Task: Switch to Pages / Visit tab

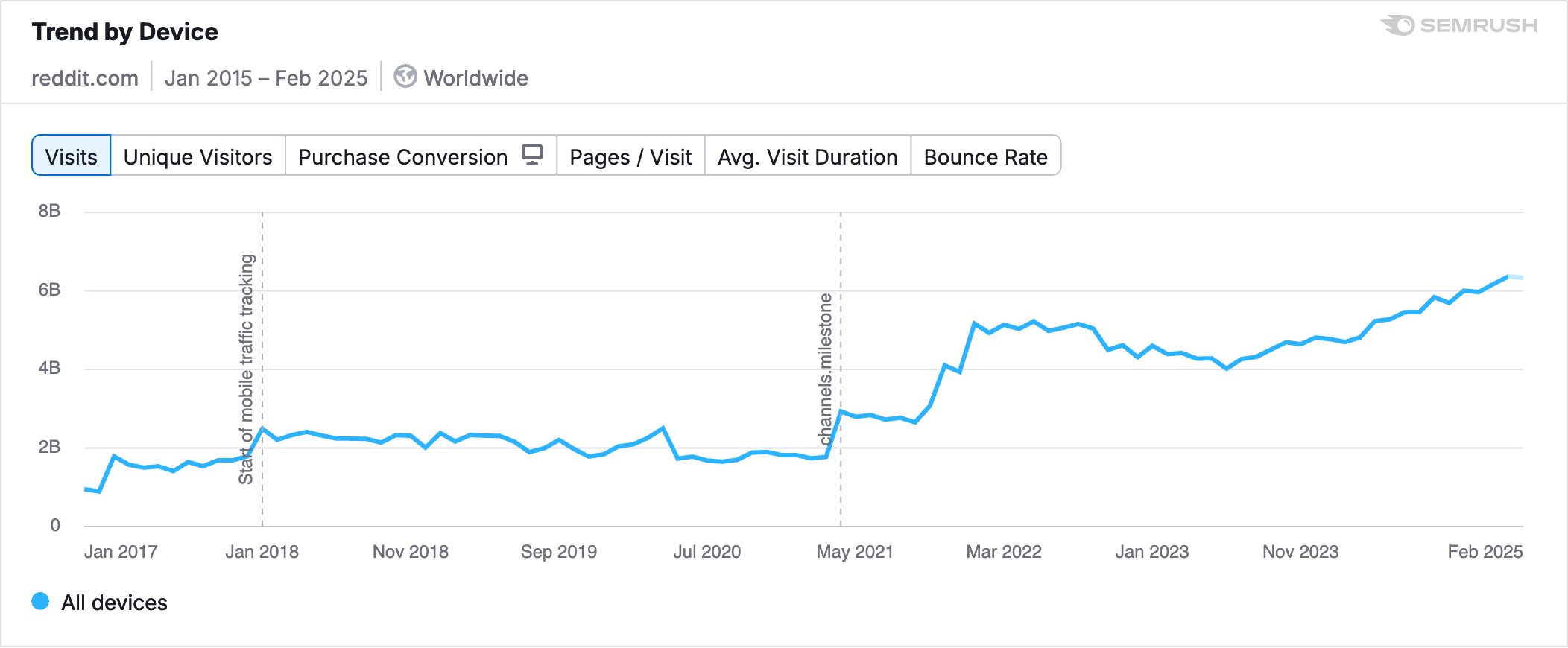Action: click(x=630, y=156)
